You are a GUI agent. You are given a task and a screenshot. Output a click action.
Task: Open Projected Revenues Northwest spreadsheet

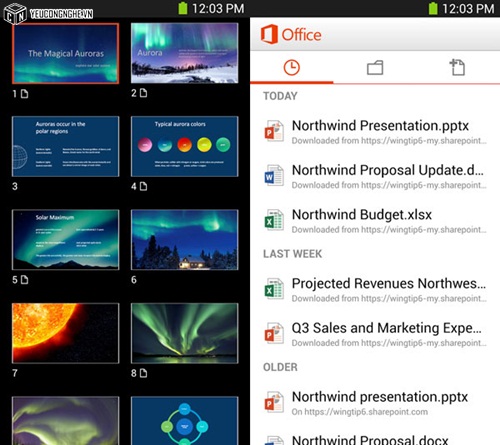[375, 290]
